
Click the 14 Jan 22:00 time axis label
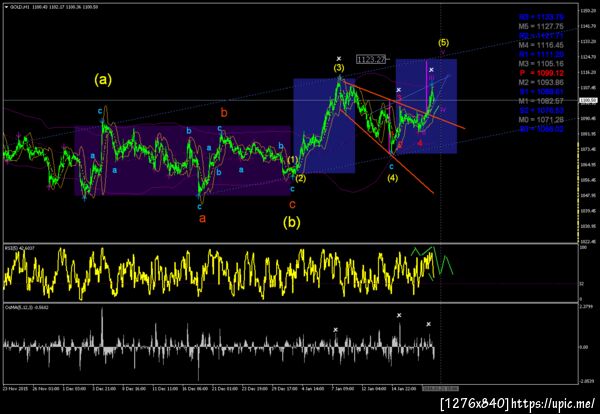[x=406, y=389]
